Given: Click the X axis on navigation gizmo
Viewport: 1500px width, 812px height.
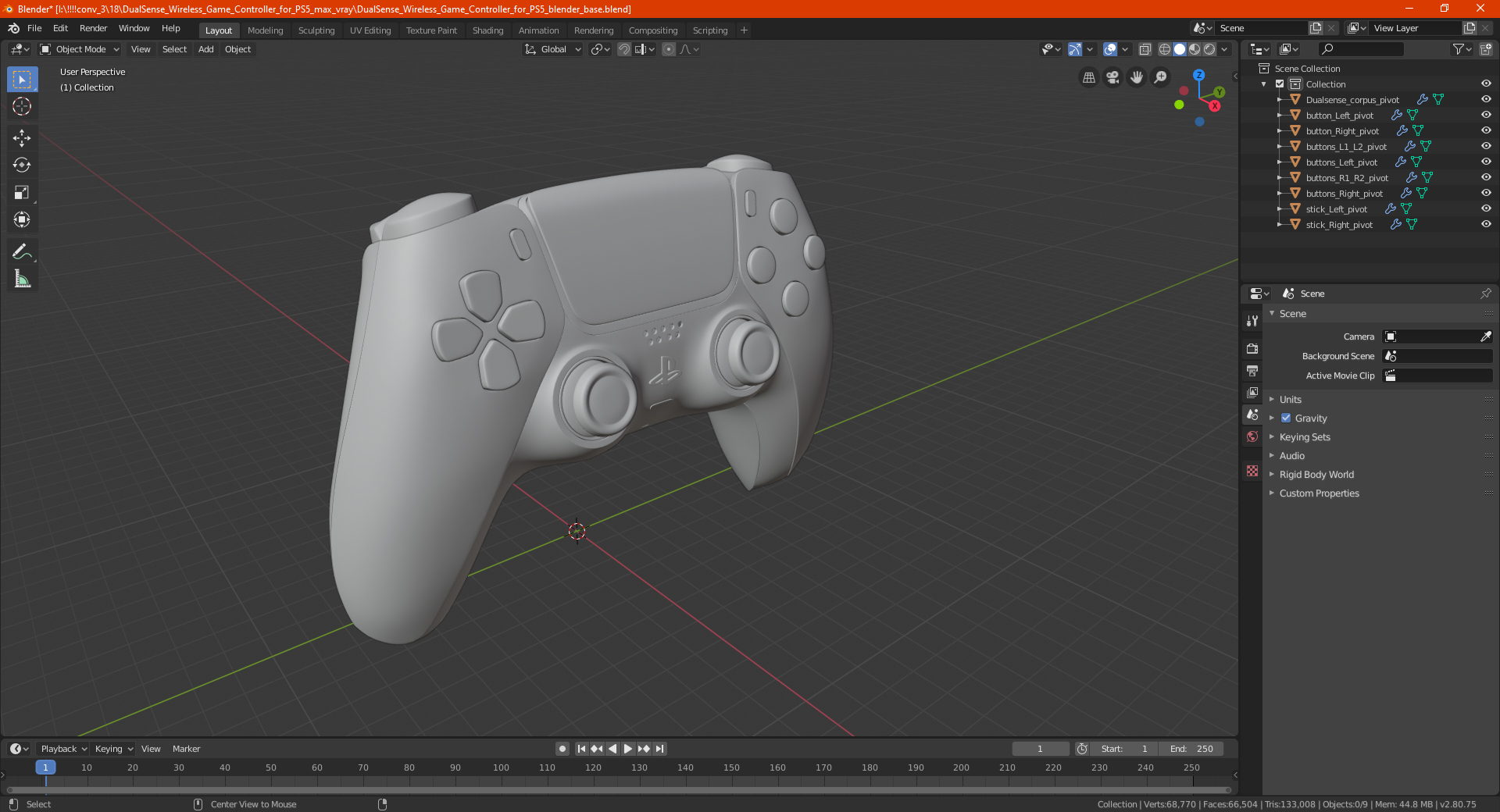Looking at the screenshot, I should [1215, 106].
